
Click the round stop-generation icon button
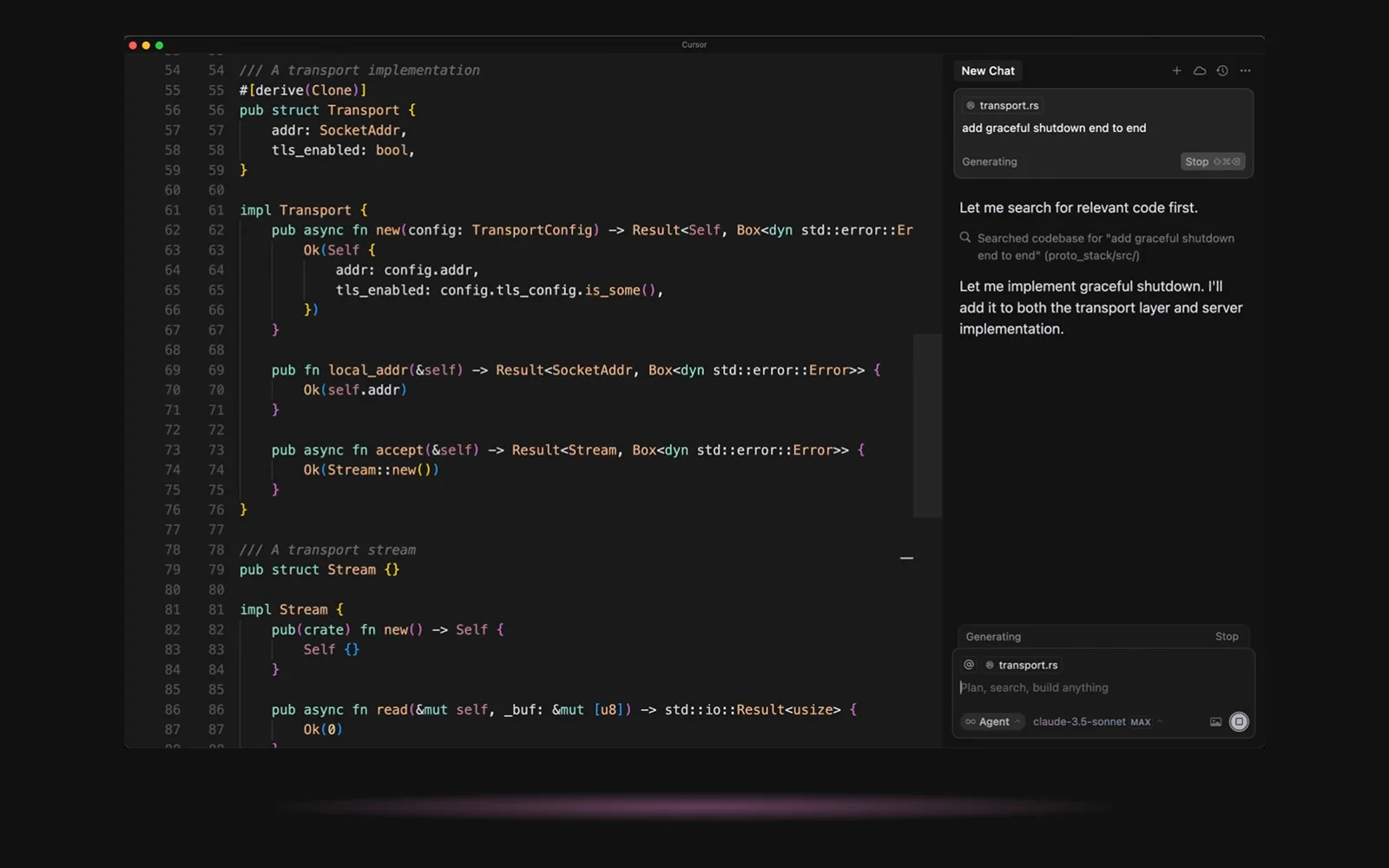(1239, 721)
